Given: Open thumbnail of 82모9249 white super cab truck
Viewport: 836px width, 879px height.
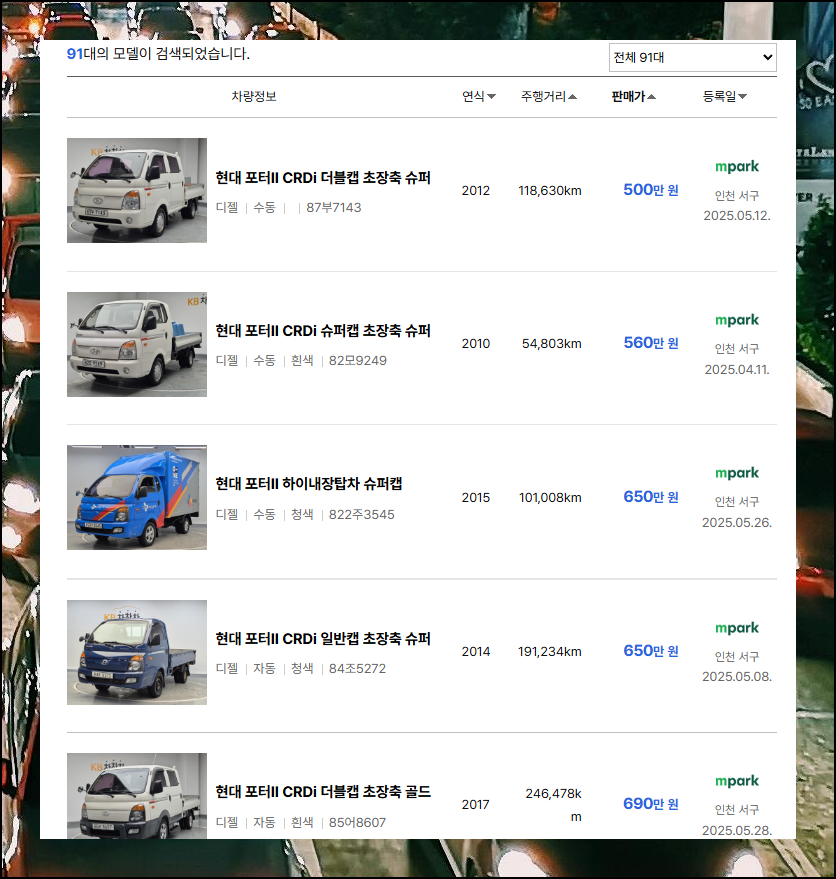Looking at the screenshot, I should [137, 344].
